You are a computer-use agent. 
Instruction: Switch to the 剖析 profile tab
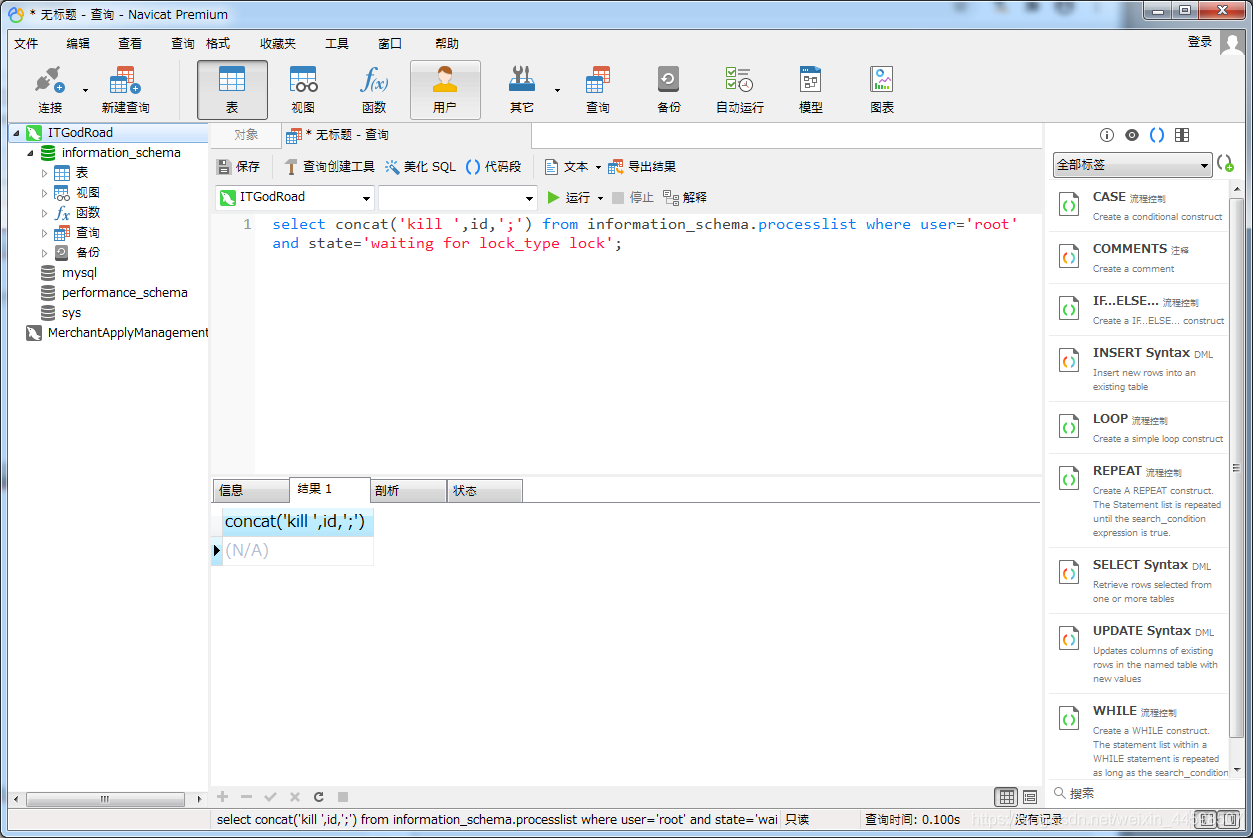(x=408, y=490)
